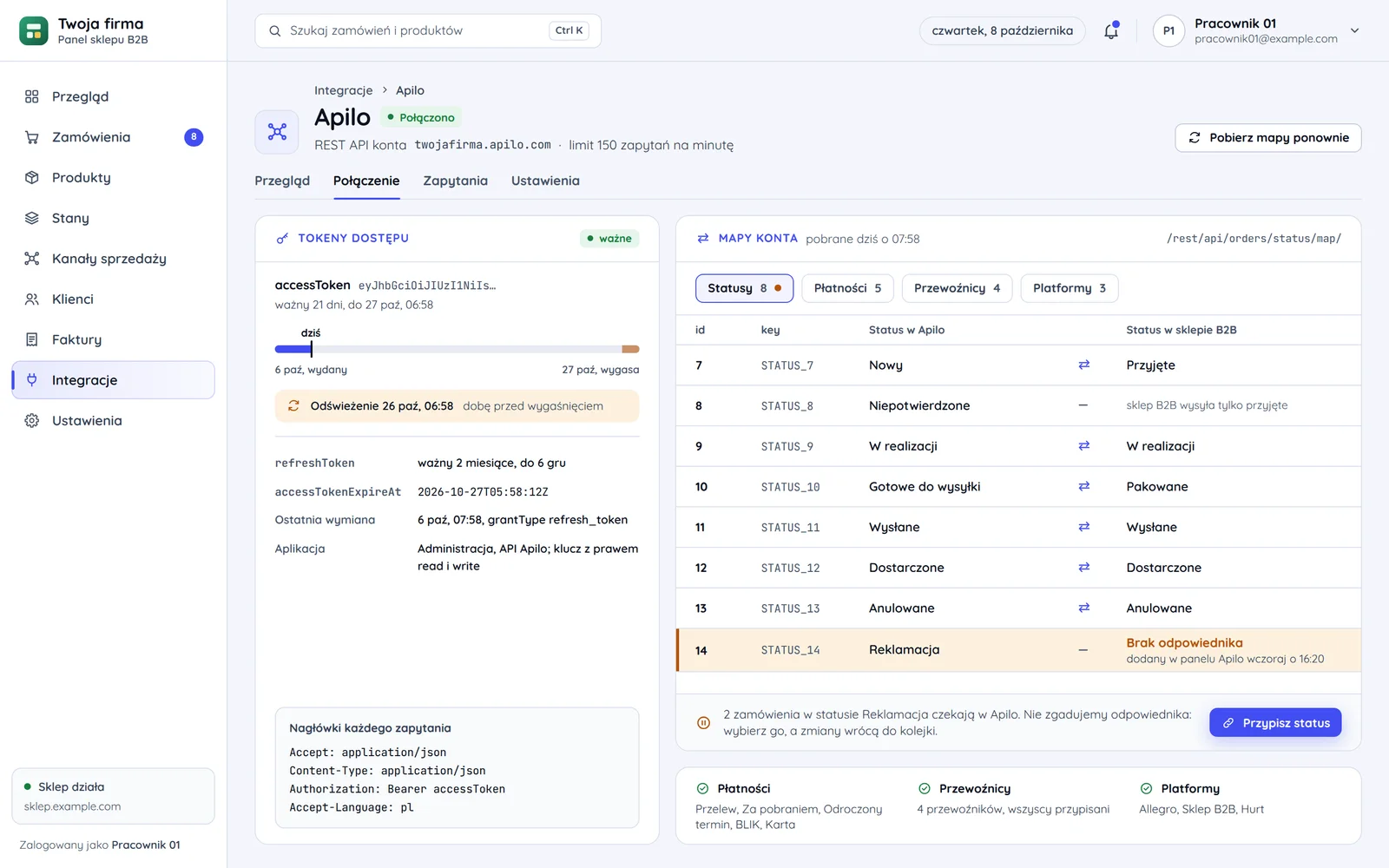Click the STATUS_12 key cell
1389x868 pixels.
click(790, 568)
